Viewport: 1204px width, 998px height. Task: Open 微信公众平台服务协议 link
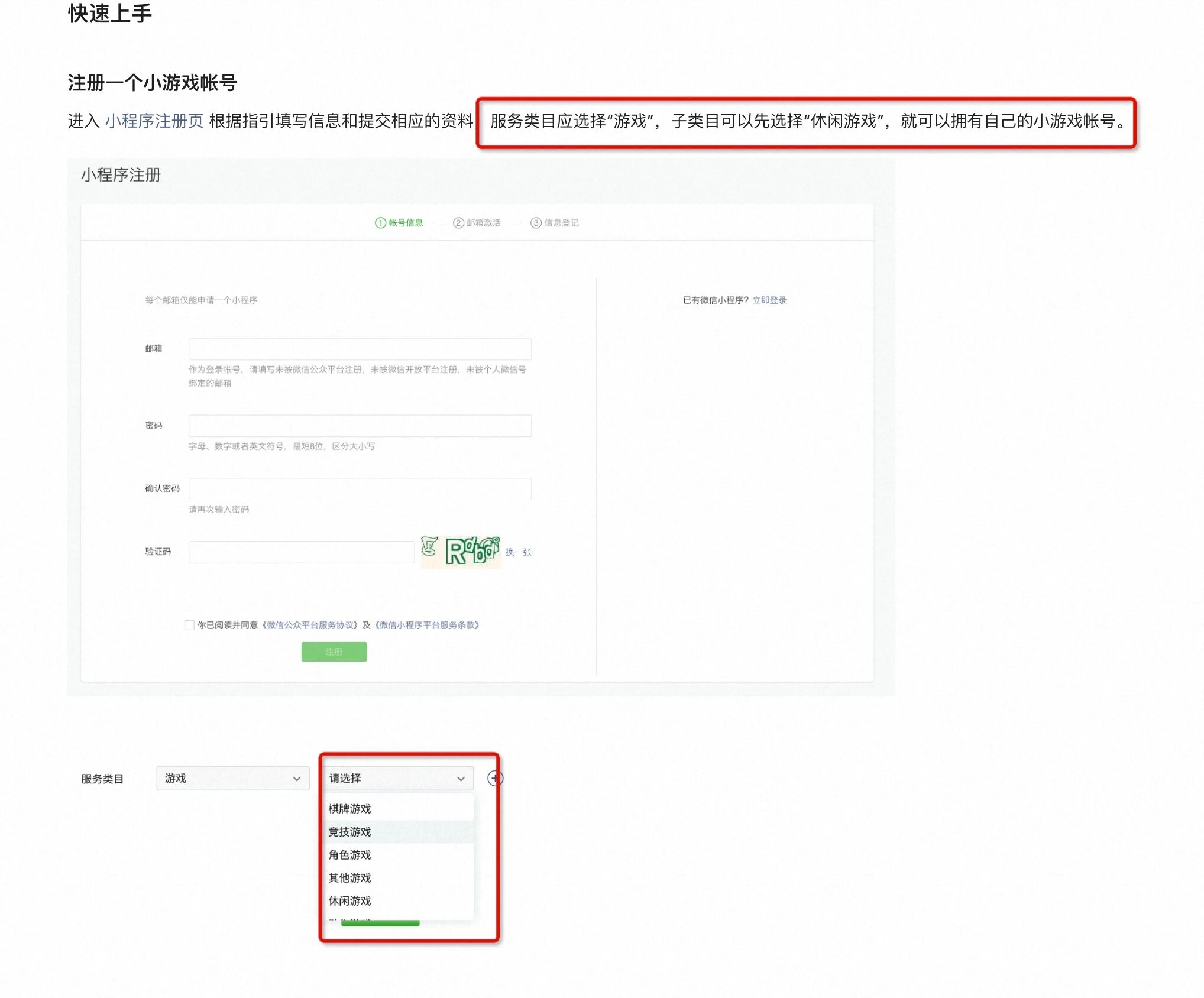click(310, 625)
